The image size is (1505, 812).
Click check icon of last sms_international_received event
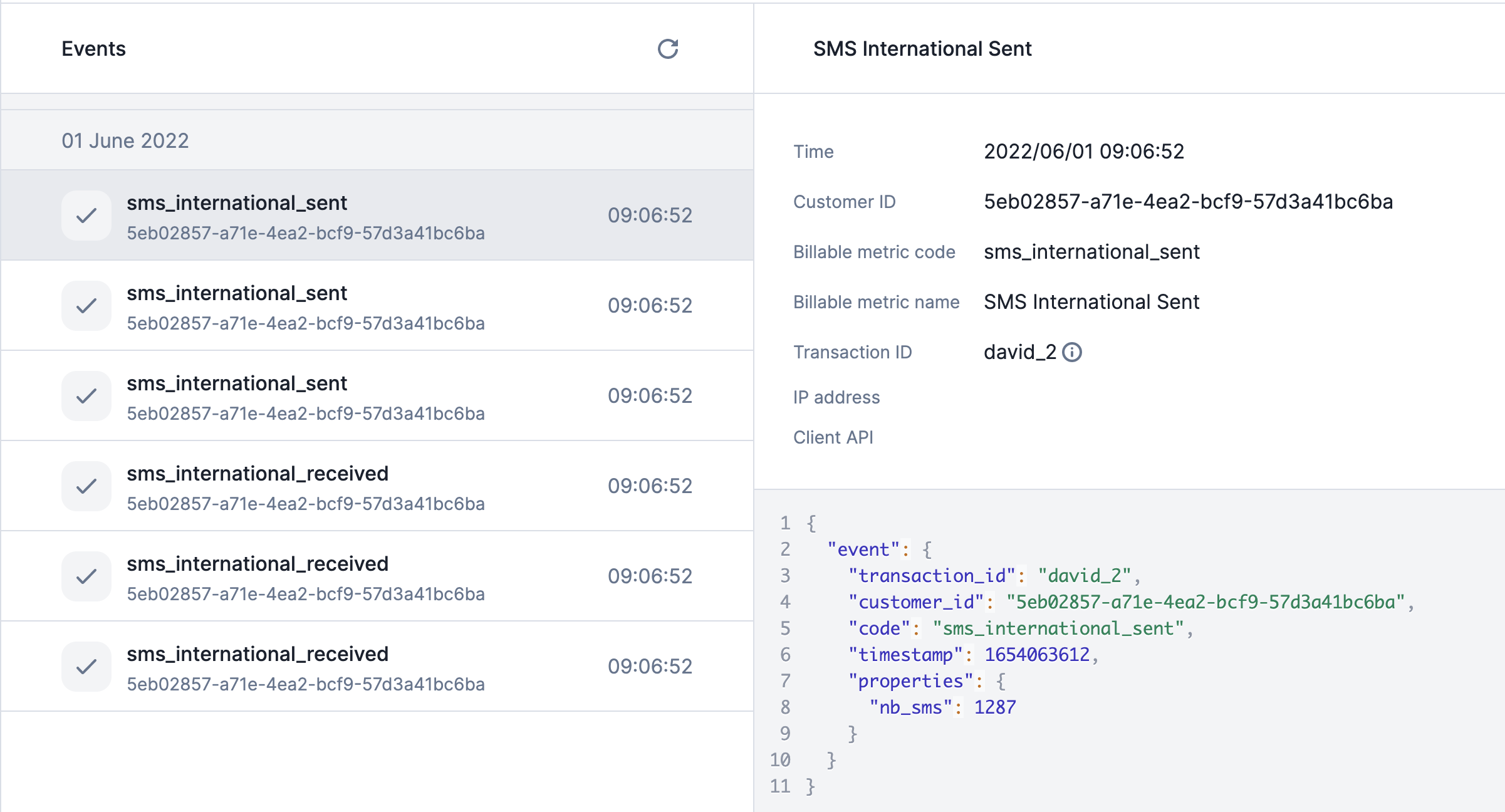pyautogui.click(x=86, y=667)
